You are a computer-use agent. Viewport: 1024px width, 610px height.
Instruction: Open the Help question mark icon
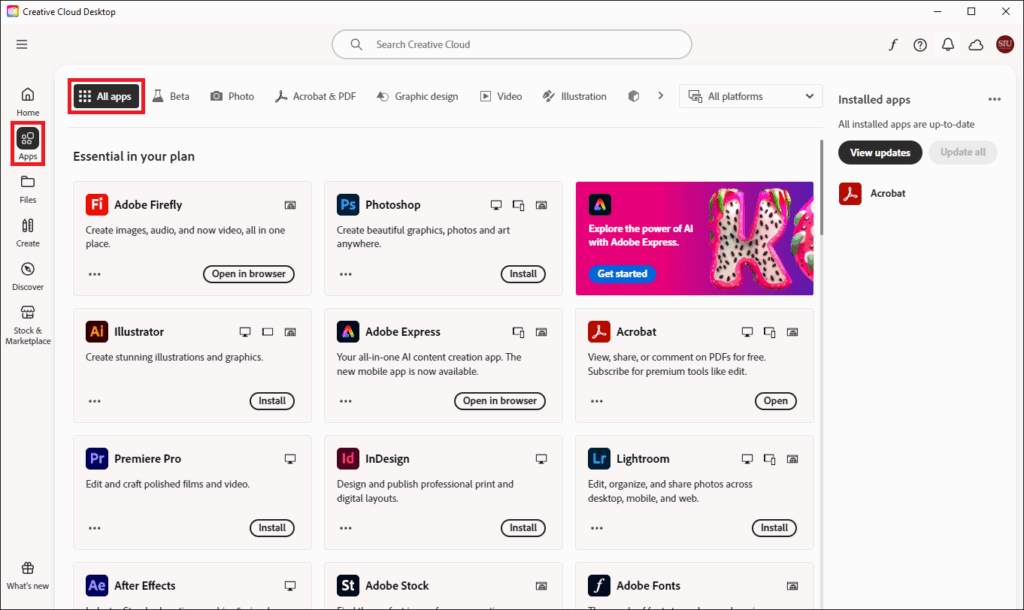[920, 44]
